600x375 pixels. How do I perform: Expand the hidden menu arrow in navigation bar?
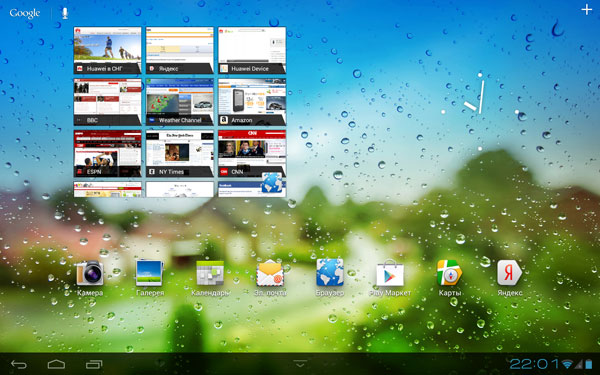click(300, 363)
